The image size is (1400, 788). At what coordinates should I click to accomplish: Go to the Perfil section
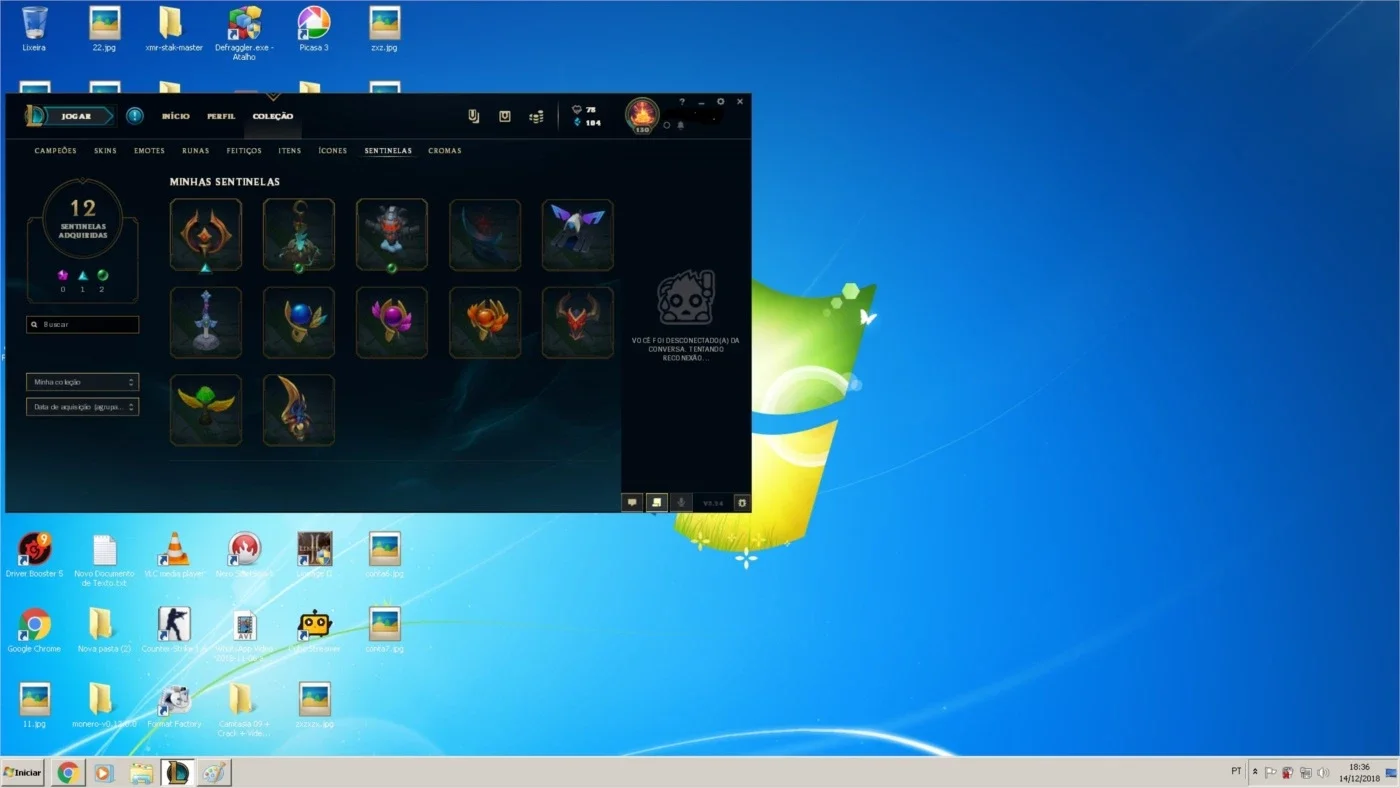221,116
